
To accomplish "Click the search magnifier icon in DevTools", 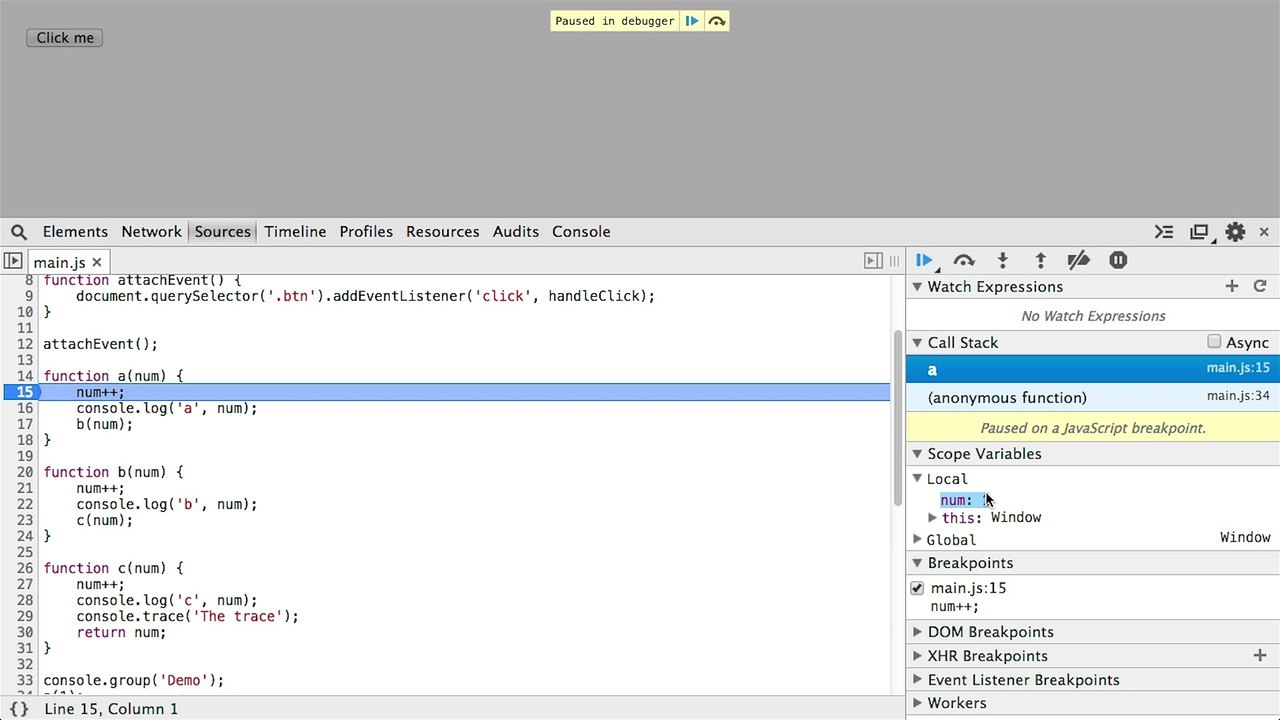I will click(19, 232).
